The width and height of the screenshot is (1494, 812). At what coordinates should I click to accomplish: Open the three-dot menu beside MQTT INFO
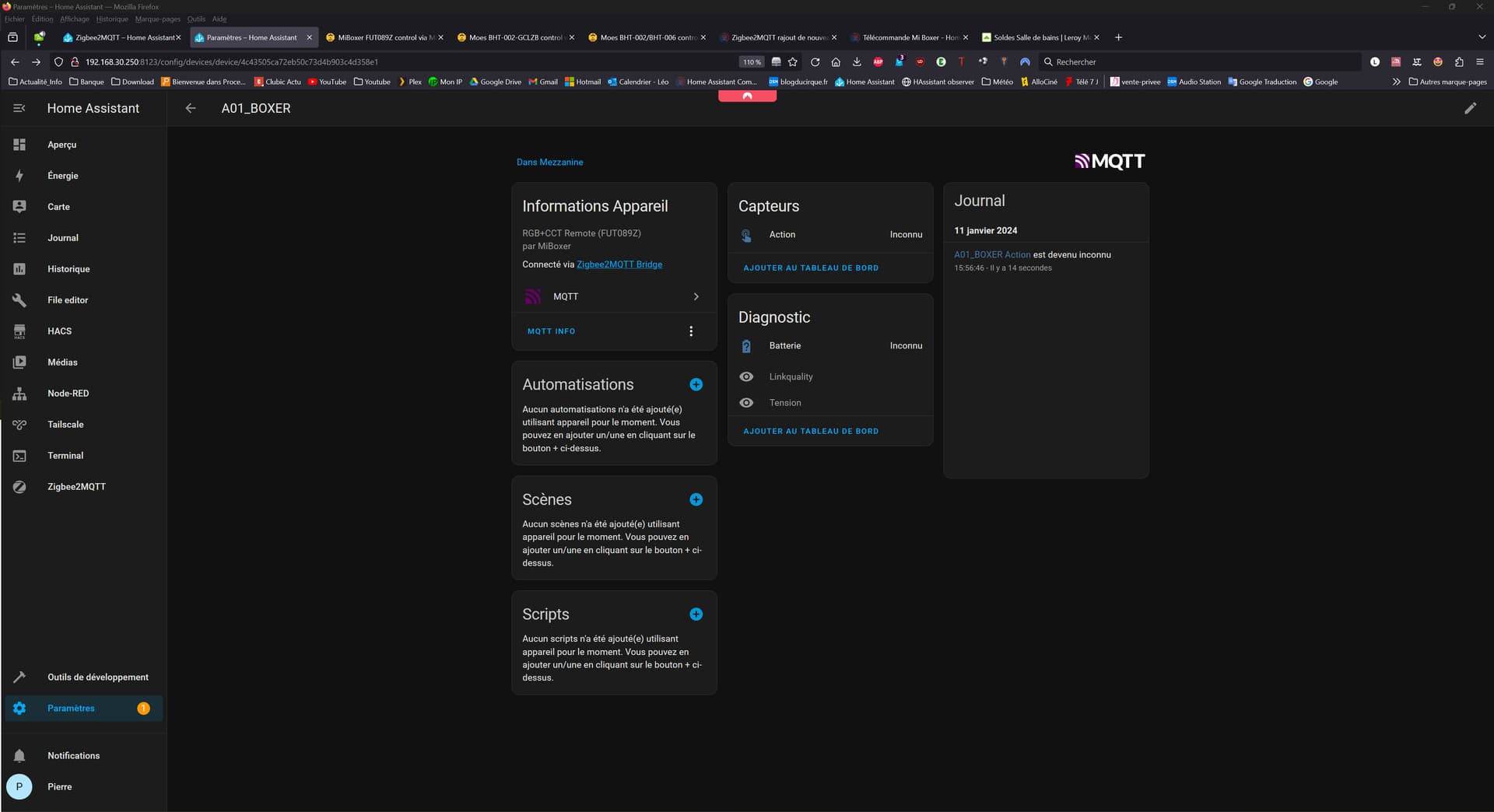pyautogui.click(x=690, y=331)
